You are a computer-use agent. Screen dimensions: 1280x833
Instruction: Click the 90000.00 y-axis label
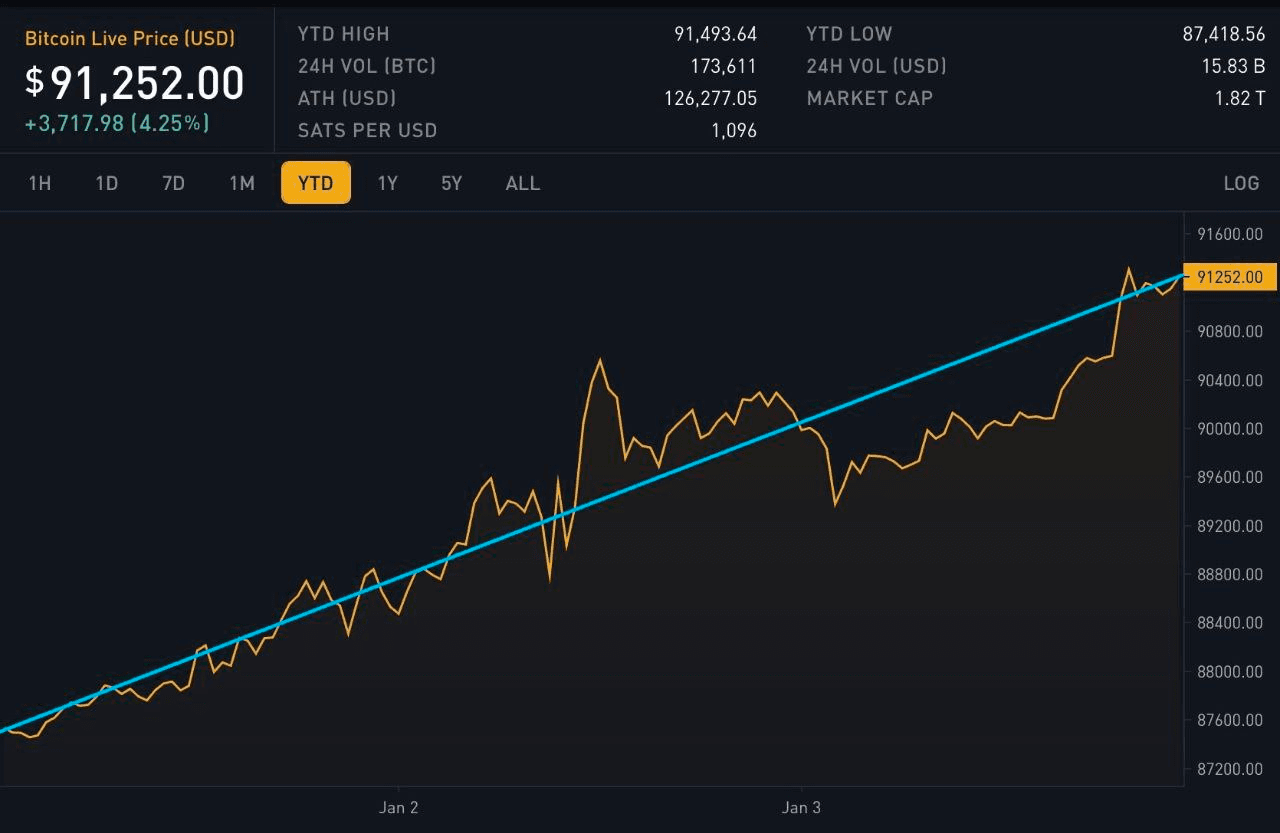1229,429
